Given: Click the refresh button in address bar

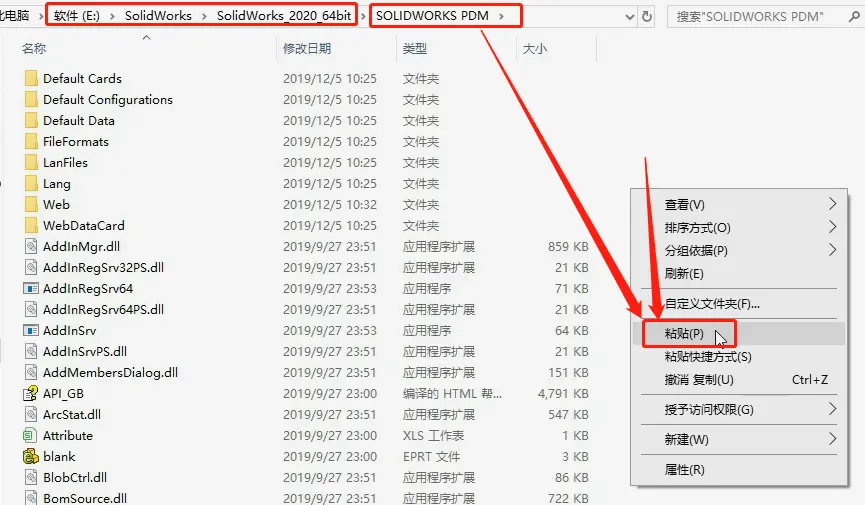Looking at the screenshot, I should click(647, 17).
